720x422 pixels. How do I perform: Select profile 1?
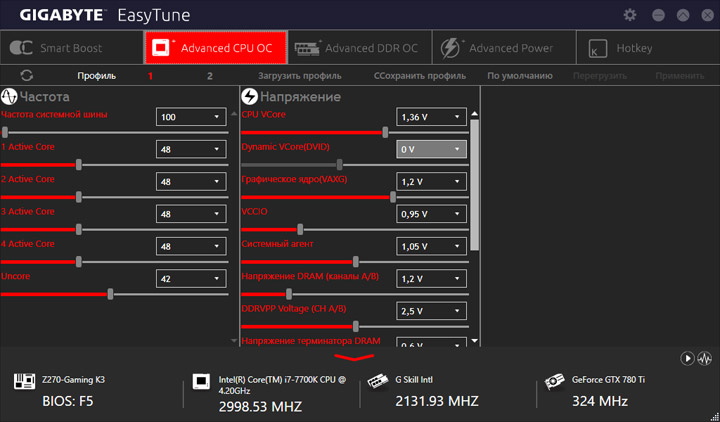(x=150, y=76)
